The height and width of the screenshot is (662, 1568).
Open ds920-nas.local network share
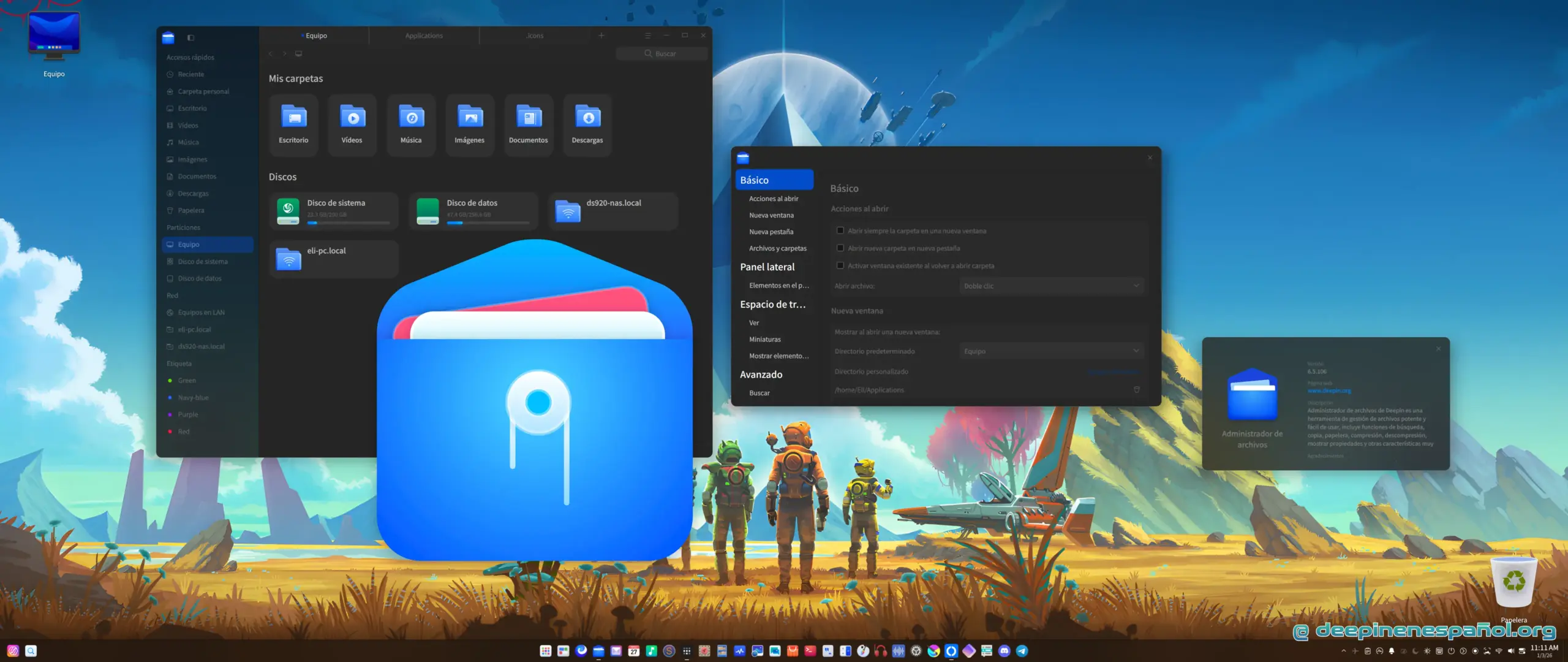pyautogui.click(x=614, y=211)
